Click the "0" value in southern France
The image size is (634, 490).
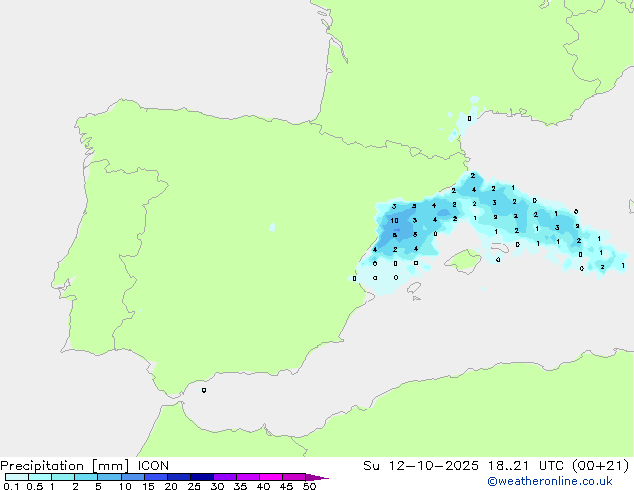pyautogui.click(x=469, y=118)
